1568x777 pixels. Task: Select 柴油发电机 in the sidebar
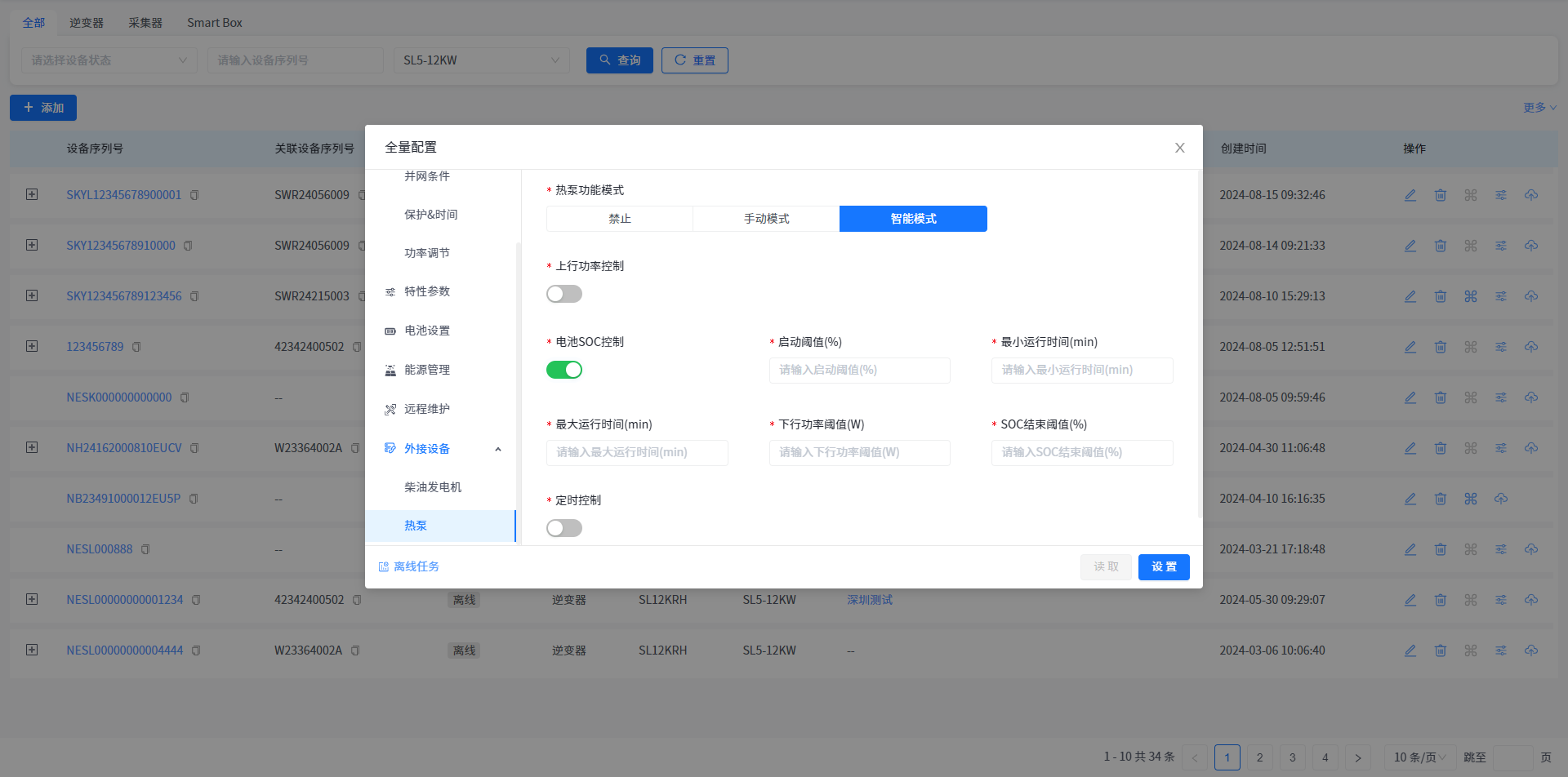click(x=433, y=487)
